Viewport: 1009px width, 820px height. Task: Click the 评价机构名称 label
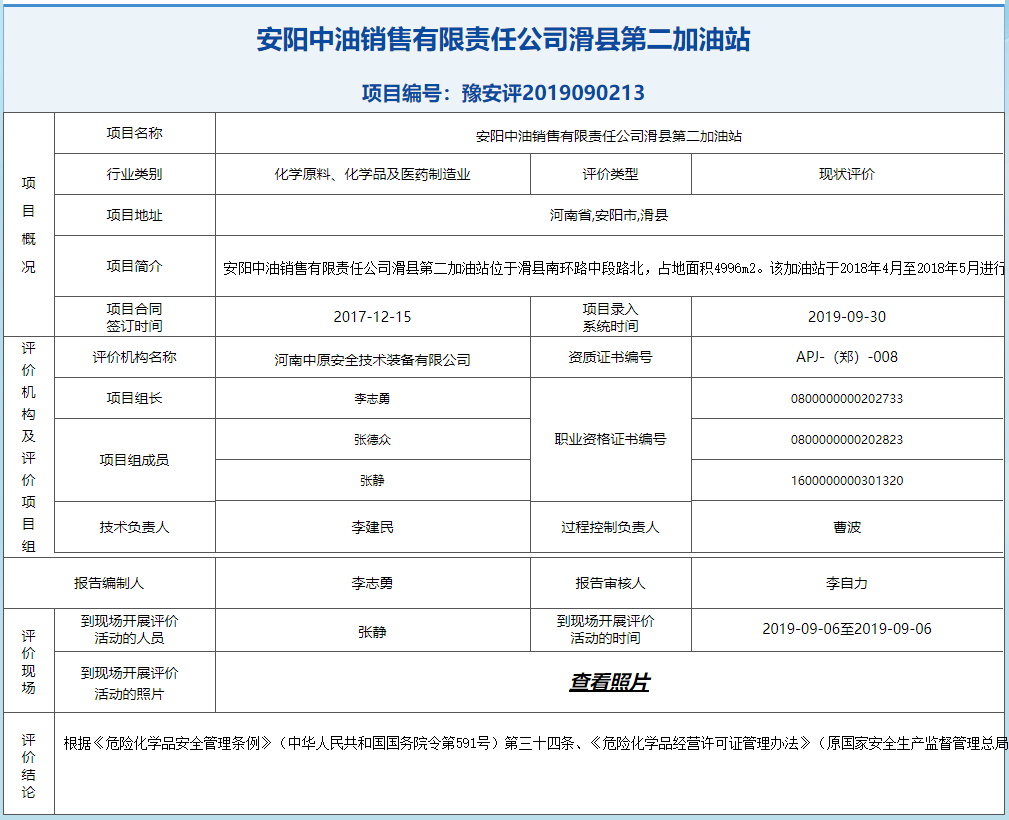134,357
